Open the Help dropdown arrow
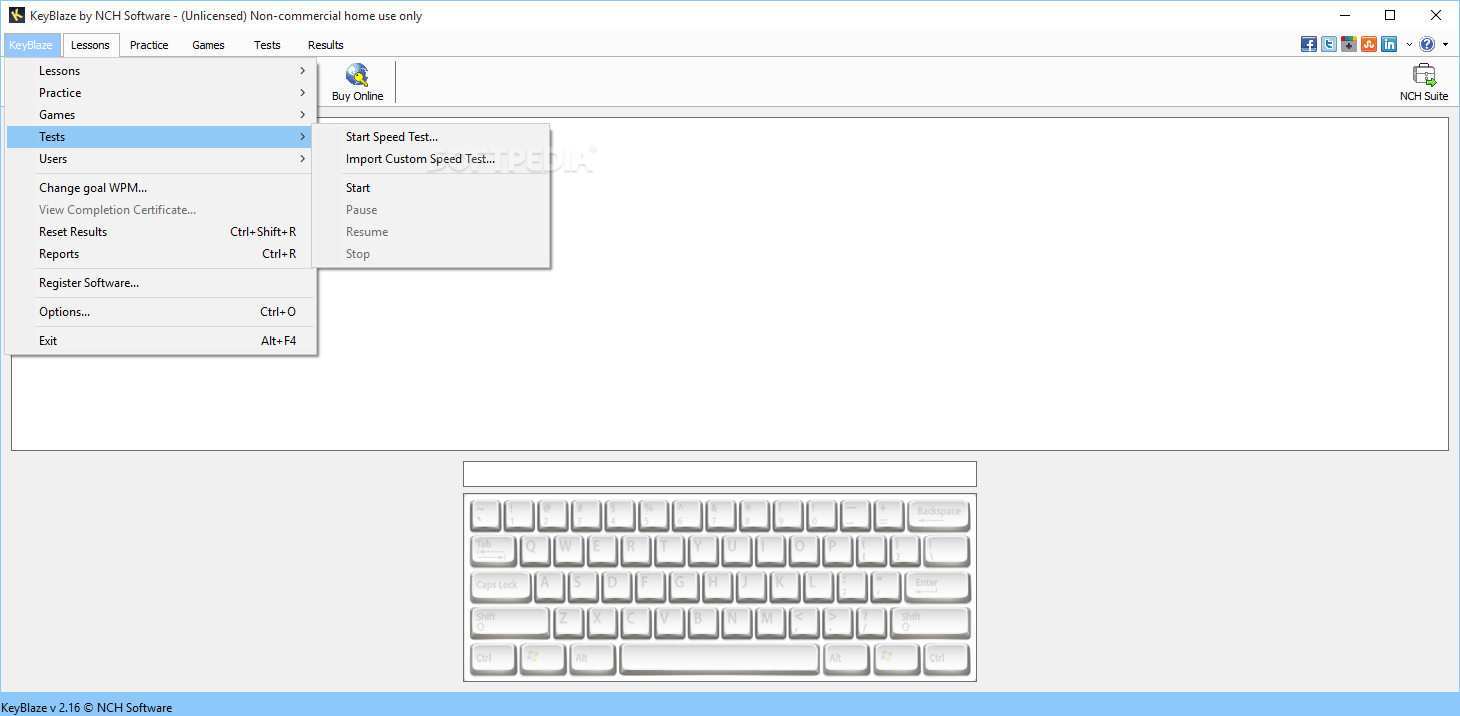 (1445, 44)
